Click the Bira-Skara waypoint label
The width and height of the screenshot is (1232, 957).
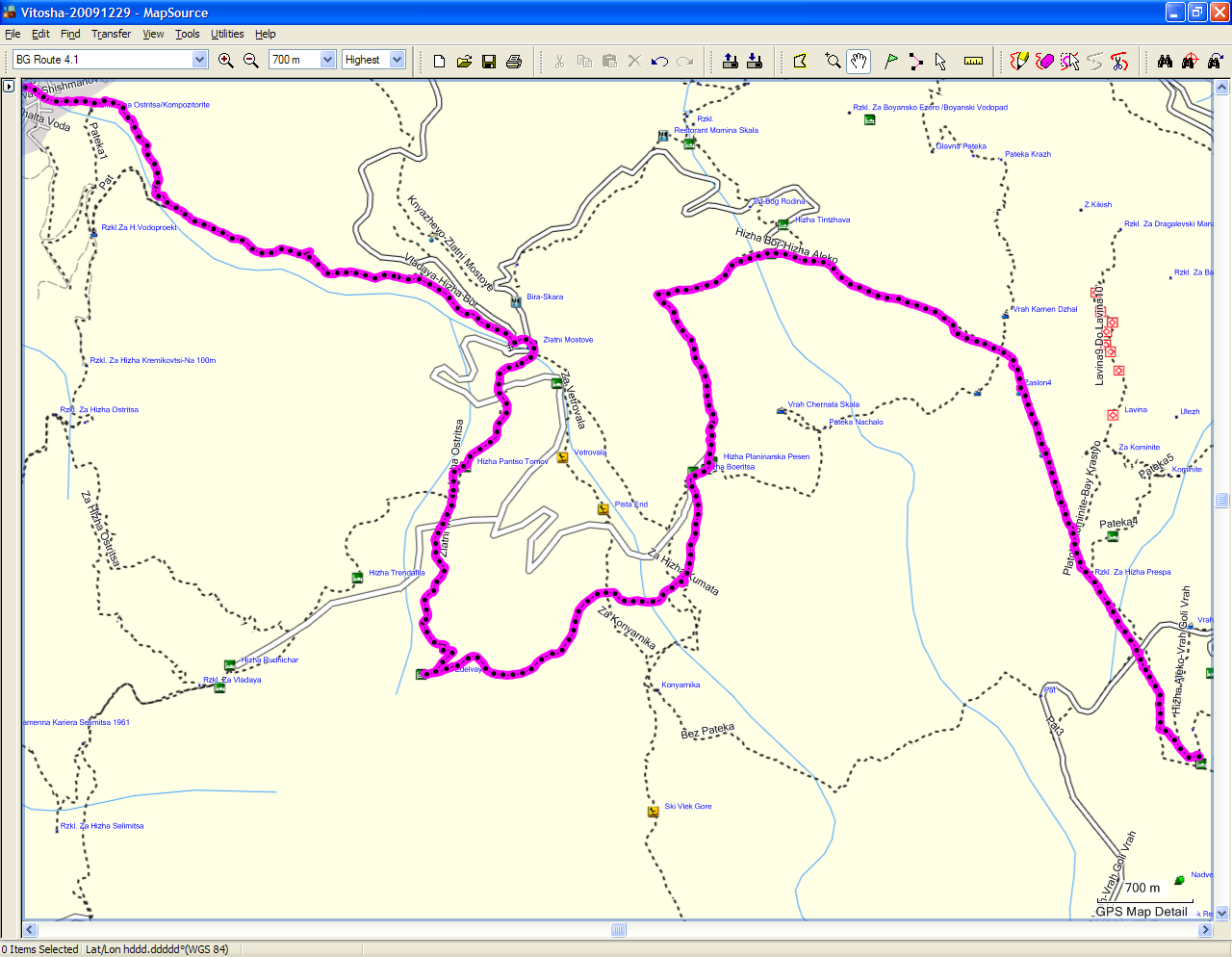coord(545,297)
